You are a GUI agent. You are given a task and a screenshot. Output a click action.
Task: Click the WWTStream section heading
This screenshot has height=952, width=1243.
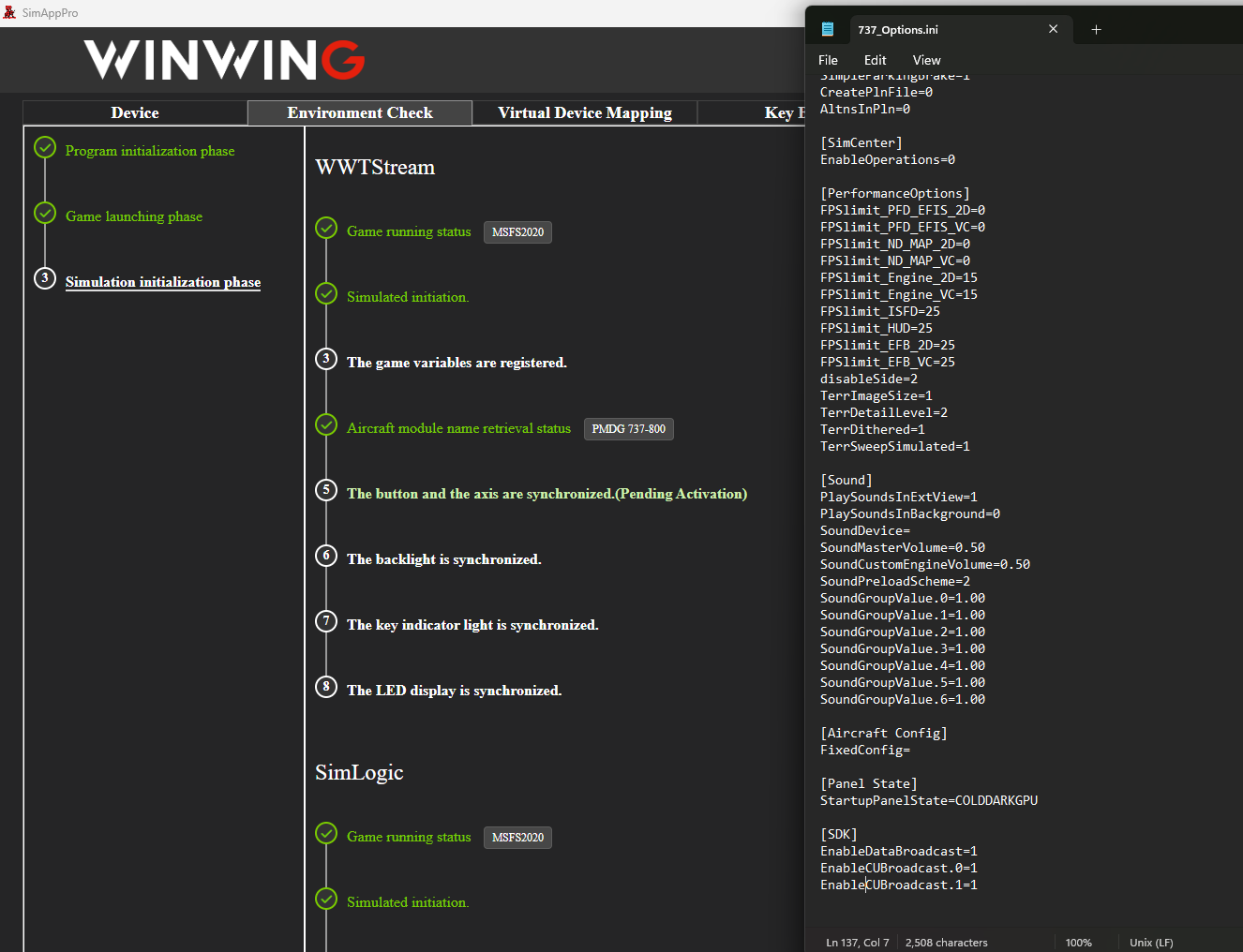[375, 168]
